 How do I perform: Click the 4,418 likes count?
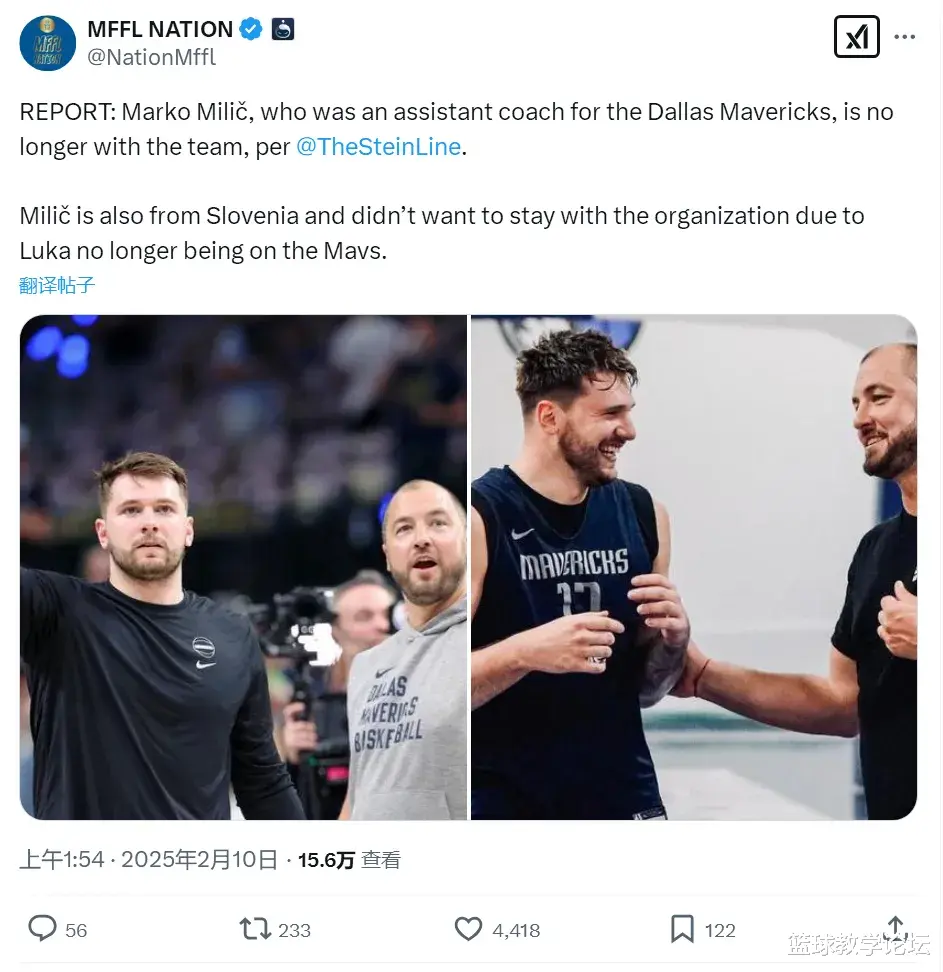516,930
